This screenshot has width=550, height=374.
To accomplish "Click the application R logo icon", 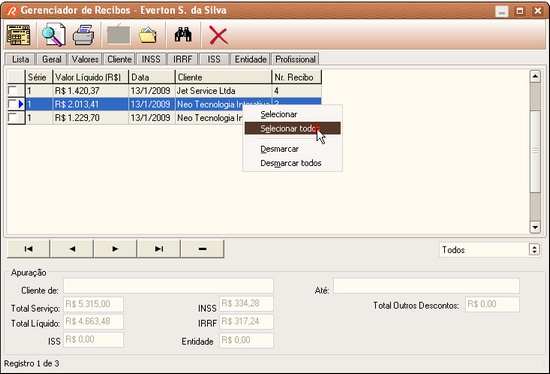I will coord(11,11).
